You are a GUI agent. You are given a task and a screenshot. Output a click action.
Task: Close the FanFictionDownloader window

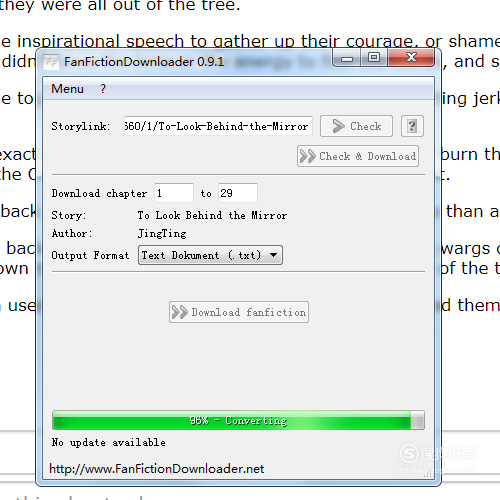[411, 57]
